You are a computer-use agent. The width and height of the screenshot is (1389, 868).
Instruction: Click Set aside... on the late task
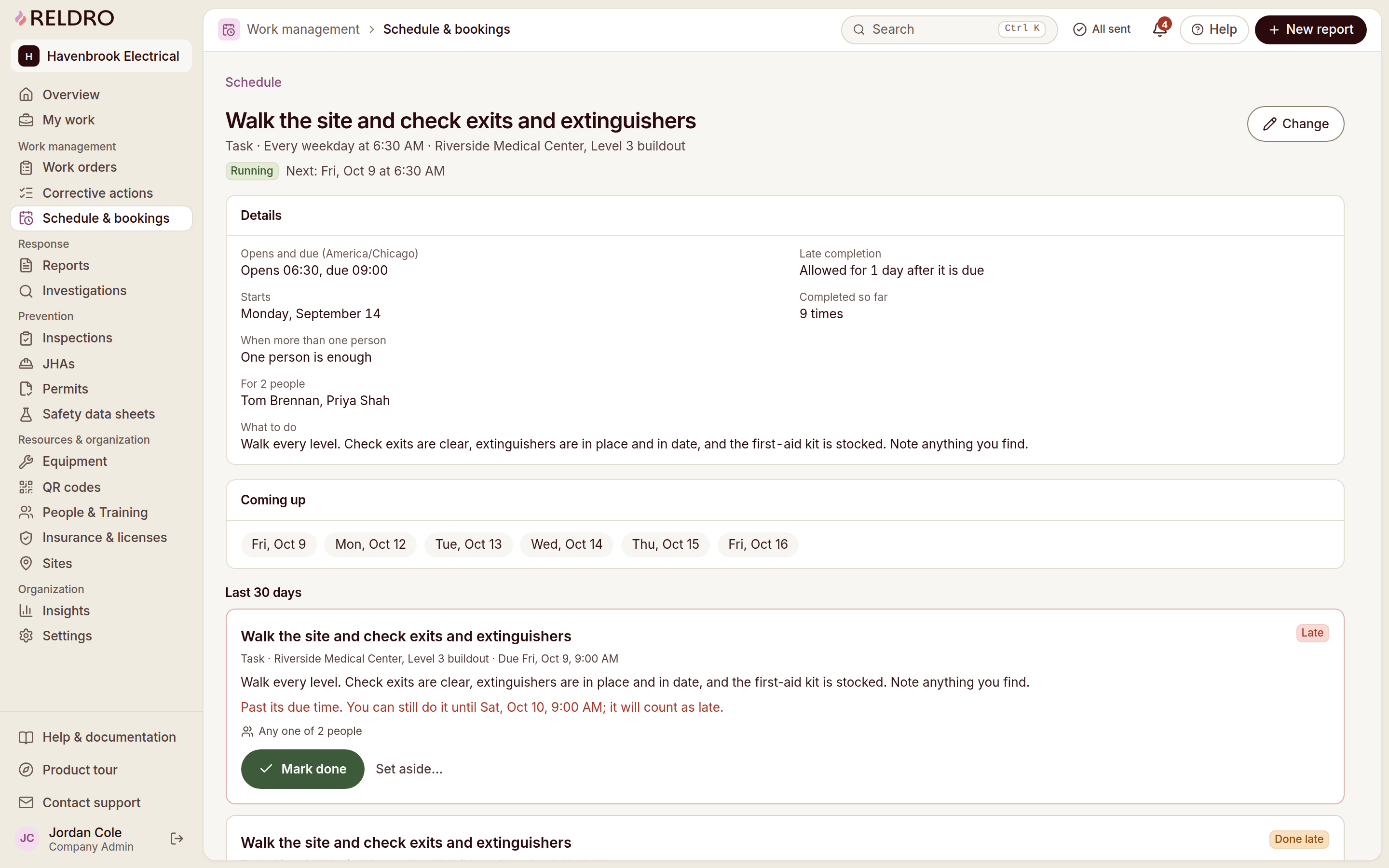(x=409, y=769)
